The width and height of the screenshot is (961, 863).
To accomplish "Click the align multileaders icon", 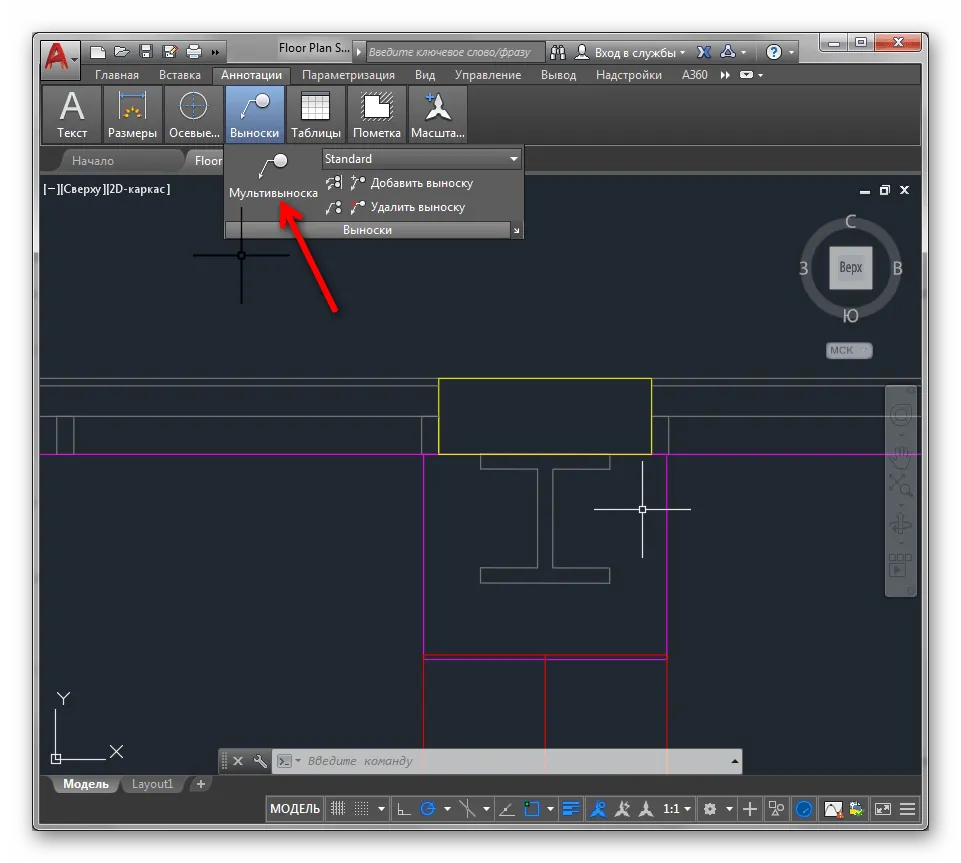I will 334,183.
